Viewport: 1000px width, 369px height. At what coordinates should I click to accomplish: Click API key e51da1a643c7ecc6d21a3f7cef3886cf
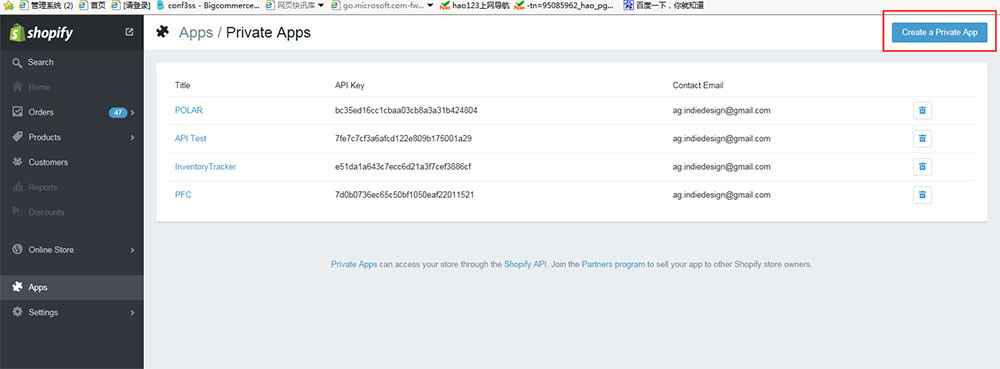point(403,166)
